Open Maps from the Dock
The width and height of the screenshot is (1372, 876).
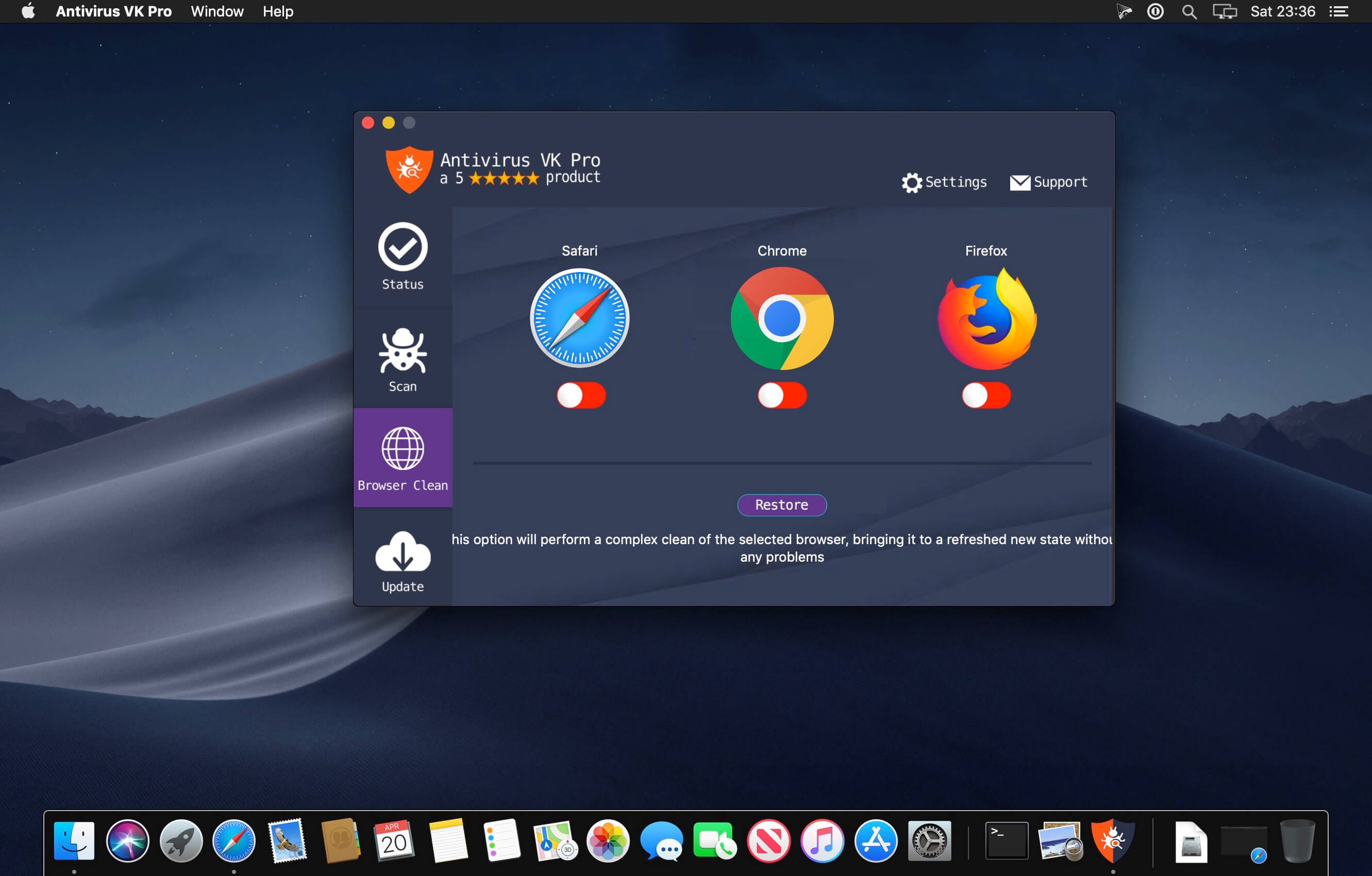pyautogui.click(x=555, y=840)
